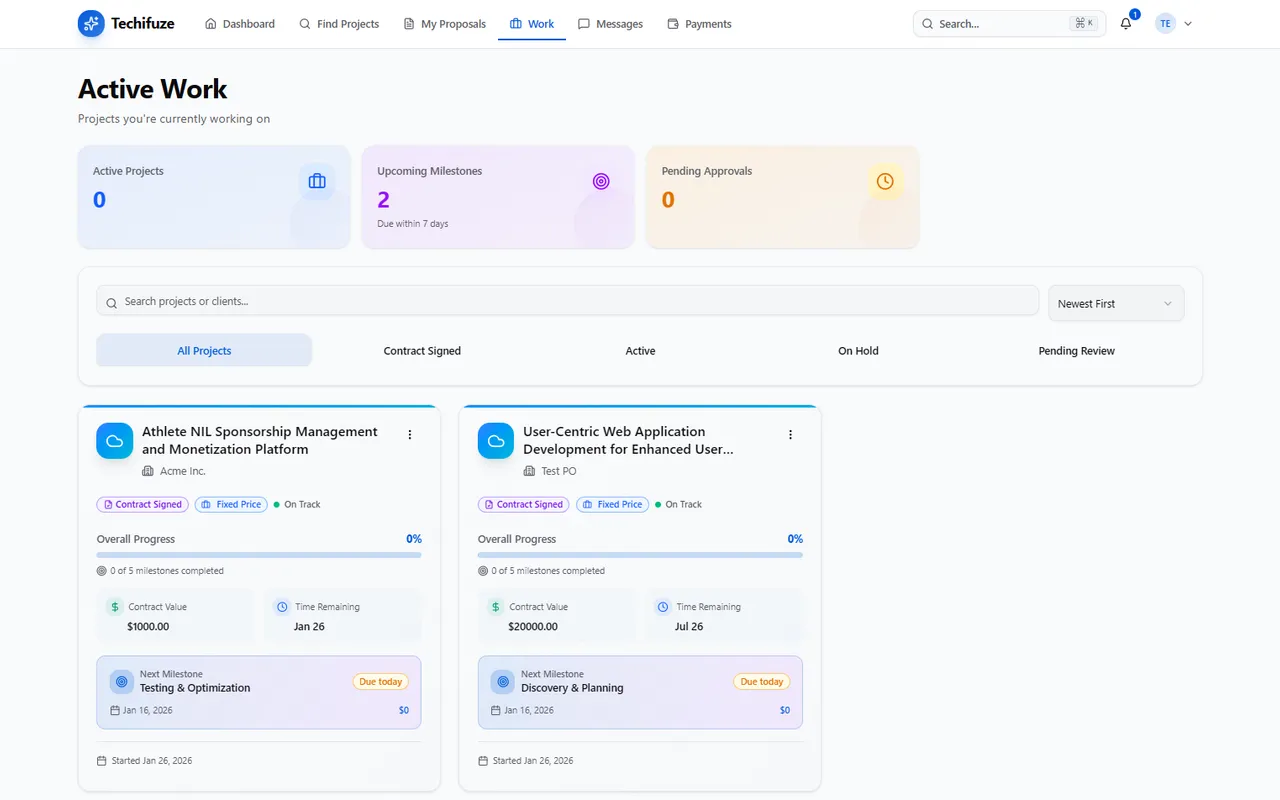This screenshot has height=800, width=1280.
Task: Click the Athlete NIL card overall progress bar
Action: point(259,555)
